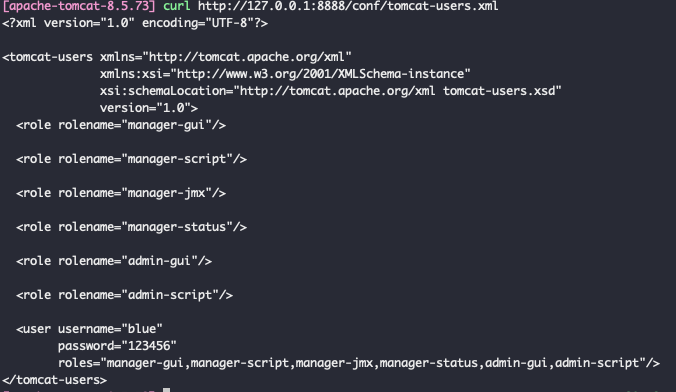Click the opening <tomcat-users tag
The width and height of the screenshot is (676, 392).
tap(47, 57)
